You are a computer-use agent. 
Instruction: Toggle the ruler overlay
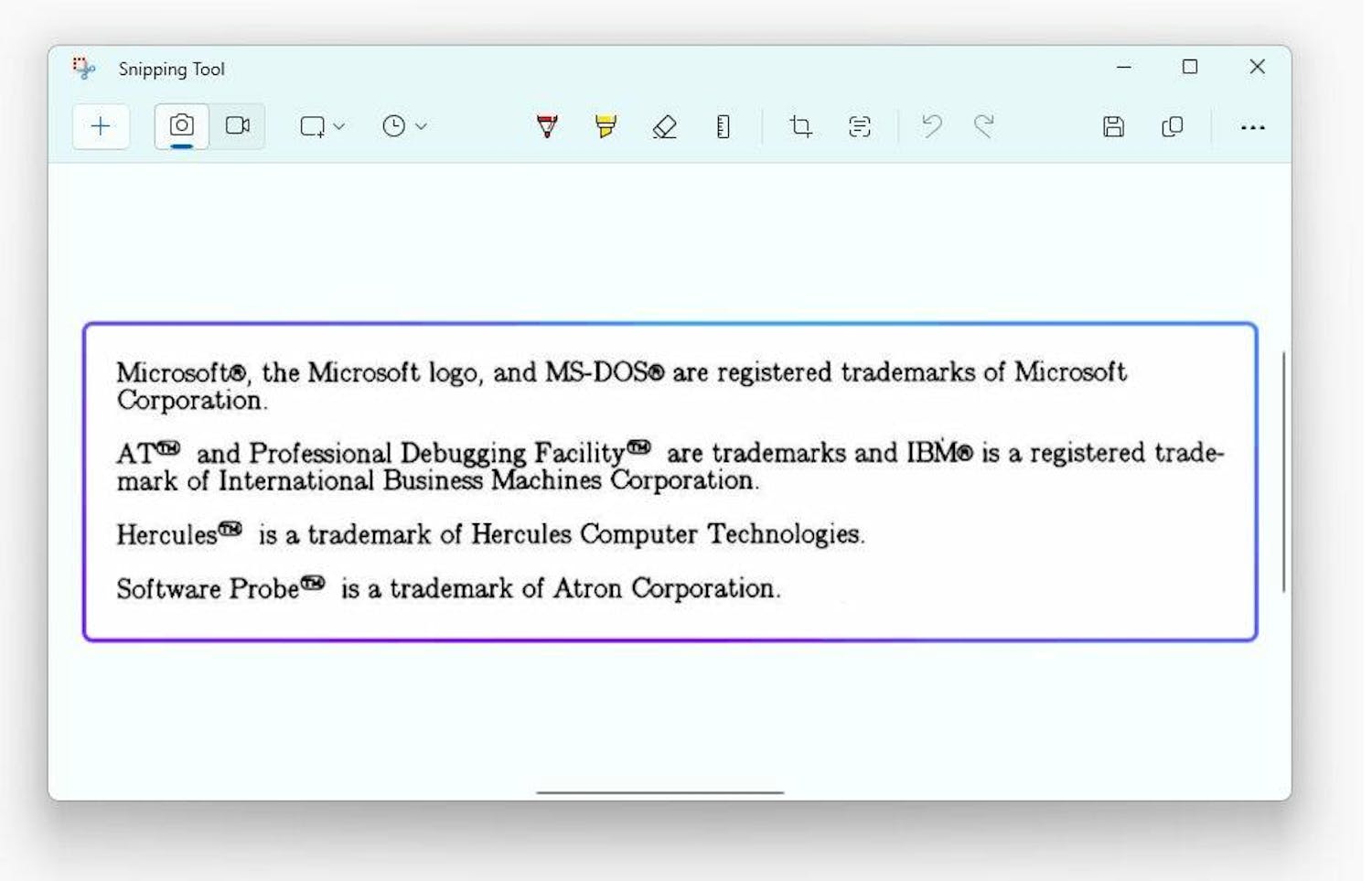point(724,127)
